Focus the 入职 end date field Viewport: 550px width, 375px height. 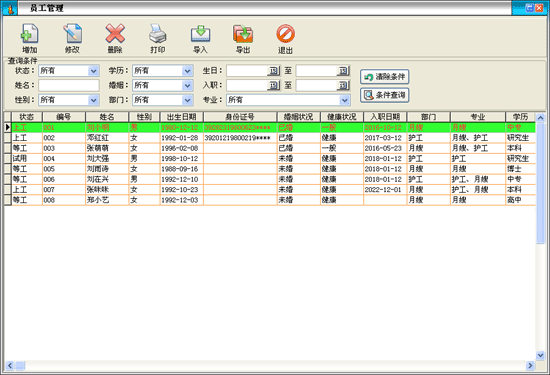coord(317,85)
